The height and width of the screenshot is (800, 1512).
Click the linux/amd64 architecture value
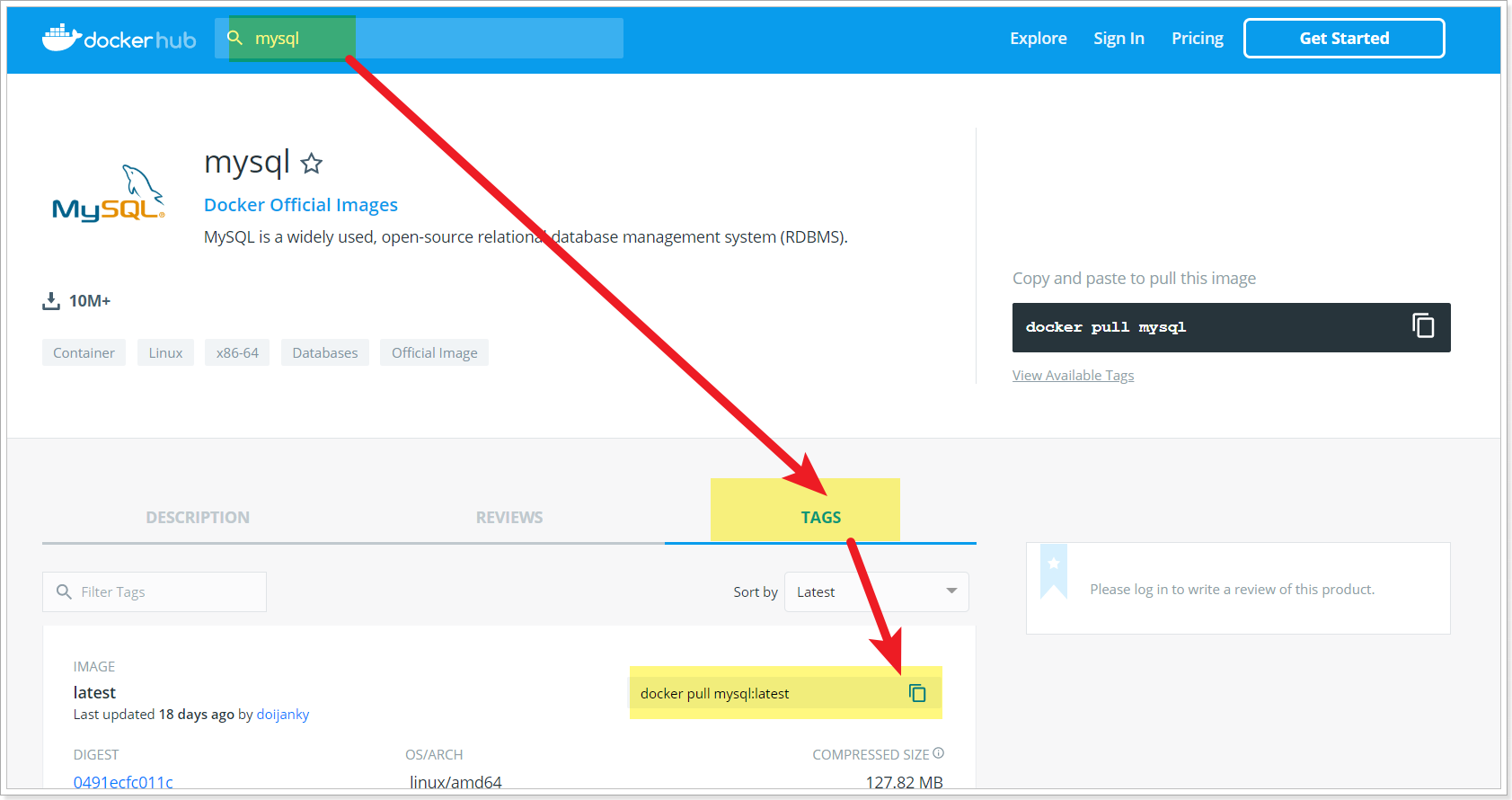click(455, 782)
